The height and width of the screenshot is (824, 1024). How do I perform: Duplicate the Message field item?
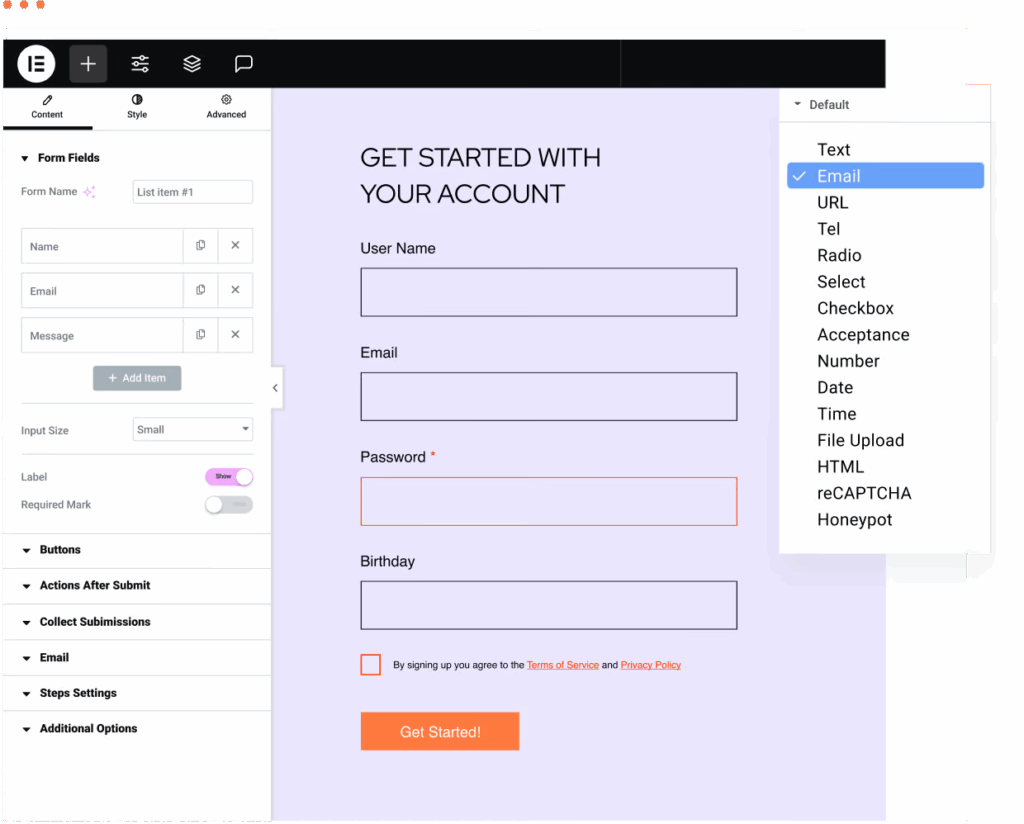point(200,334)
